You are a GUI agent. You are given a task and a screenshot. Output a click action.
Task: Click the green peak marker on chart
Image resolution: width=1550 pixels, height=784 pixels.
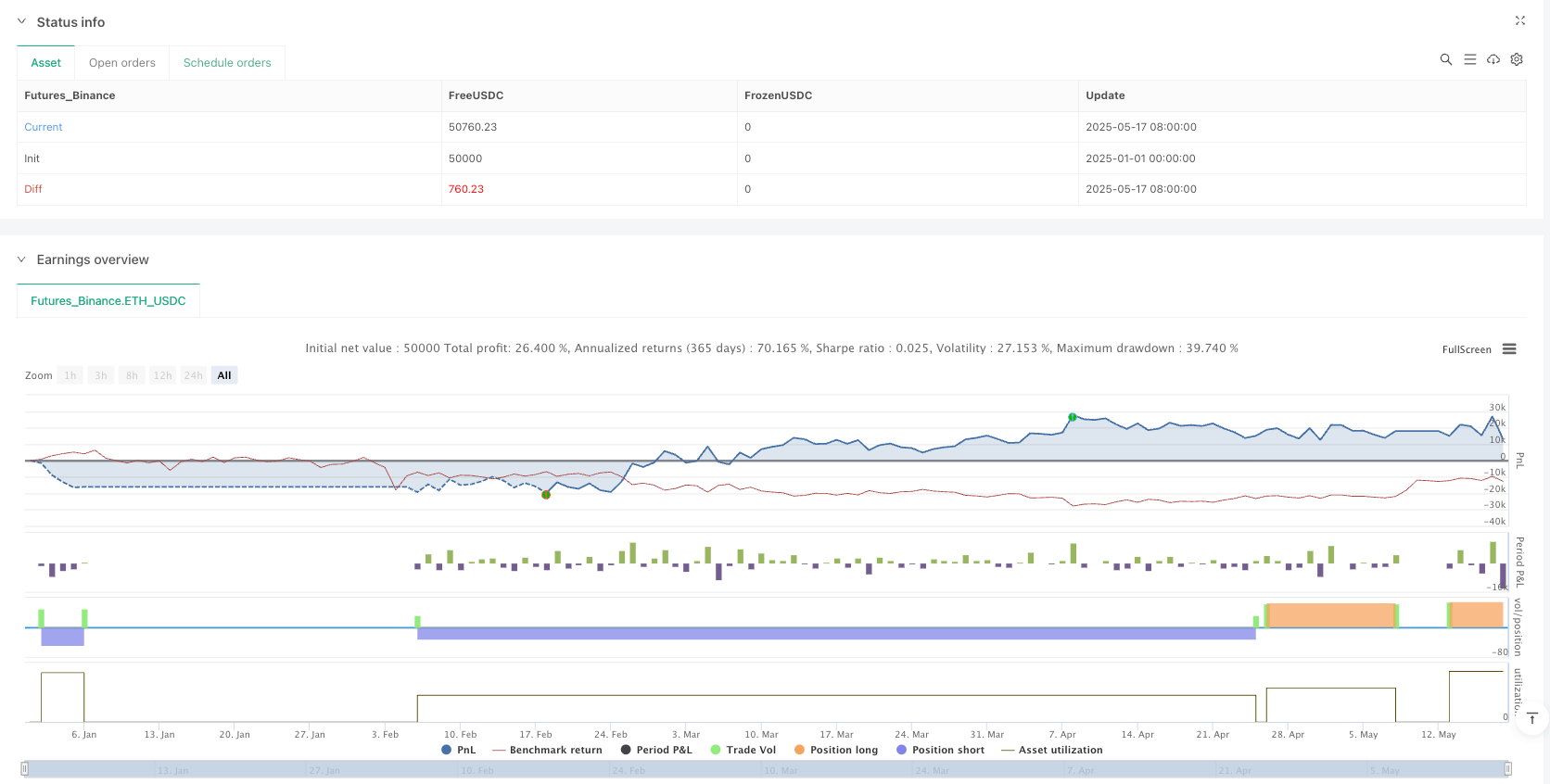(x=1072, y=417)
